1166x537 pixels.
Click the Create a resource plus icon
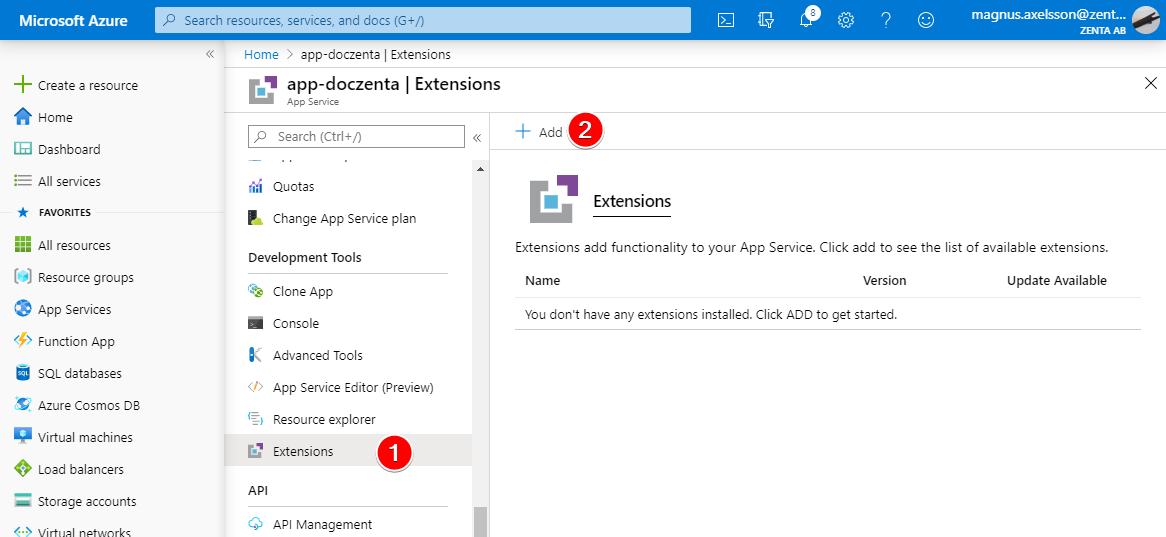click(23, 85)
